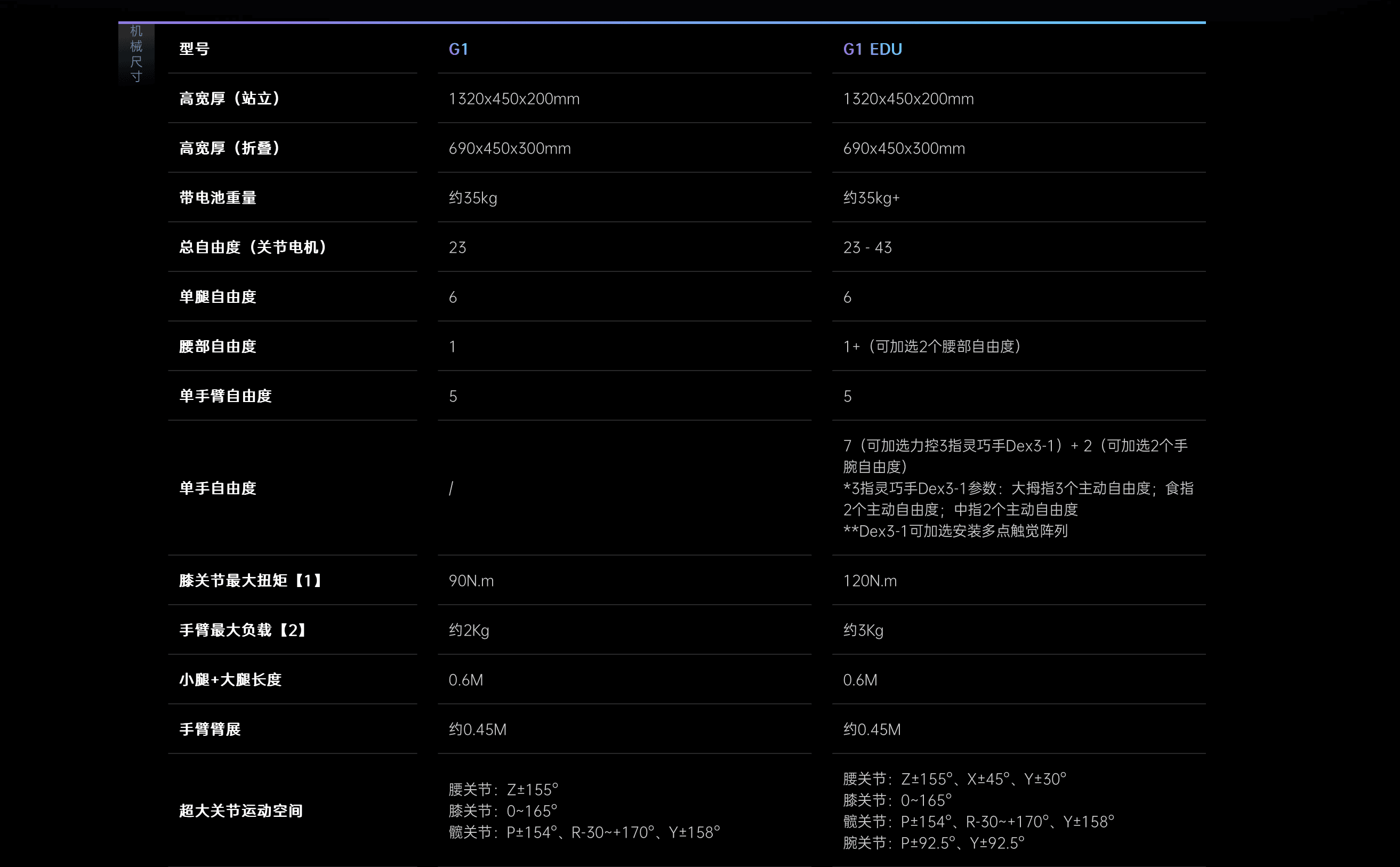Click G1 EDU folded size 690x450x300mm
Screen dimensions: 1400x867
(904, 149)
